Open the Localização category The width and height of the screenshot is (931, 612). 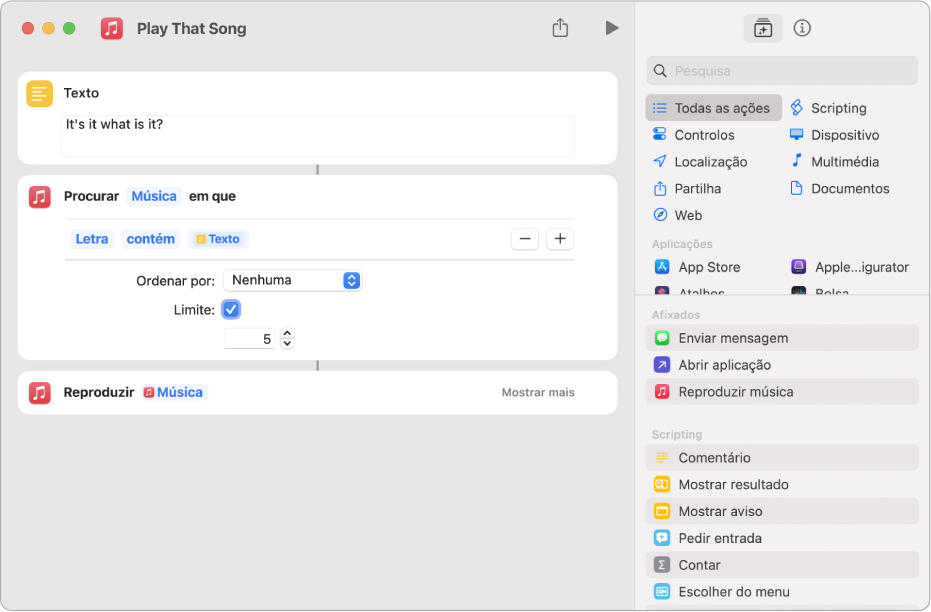699,161
